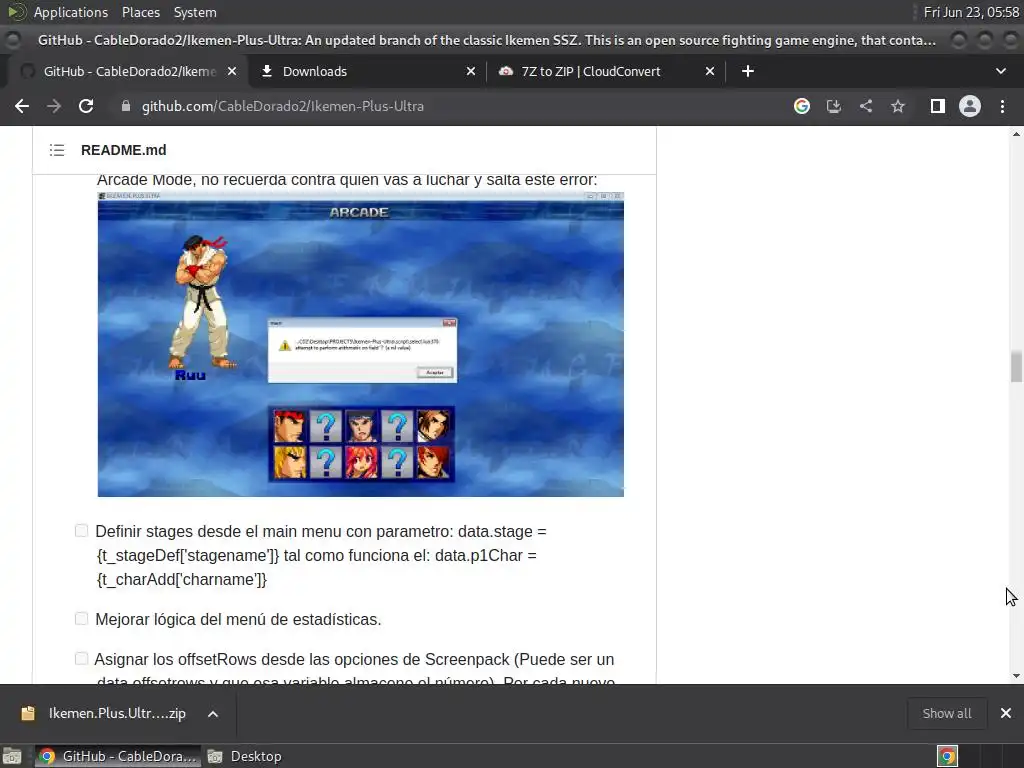The width and height of the screenshot is (1024, 768).
Task: Close the GitHub CableDorado2 tab
Action: 232,71
